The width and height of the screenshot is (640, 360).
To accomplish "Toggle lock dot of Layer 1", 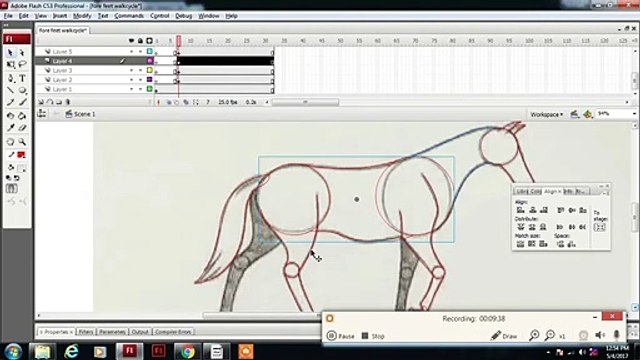I will 140,89.
